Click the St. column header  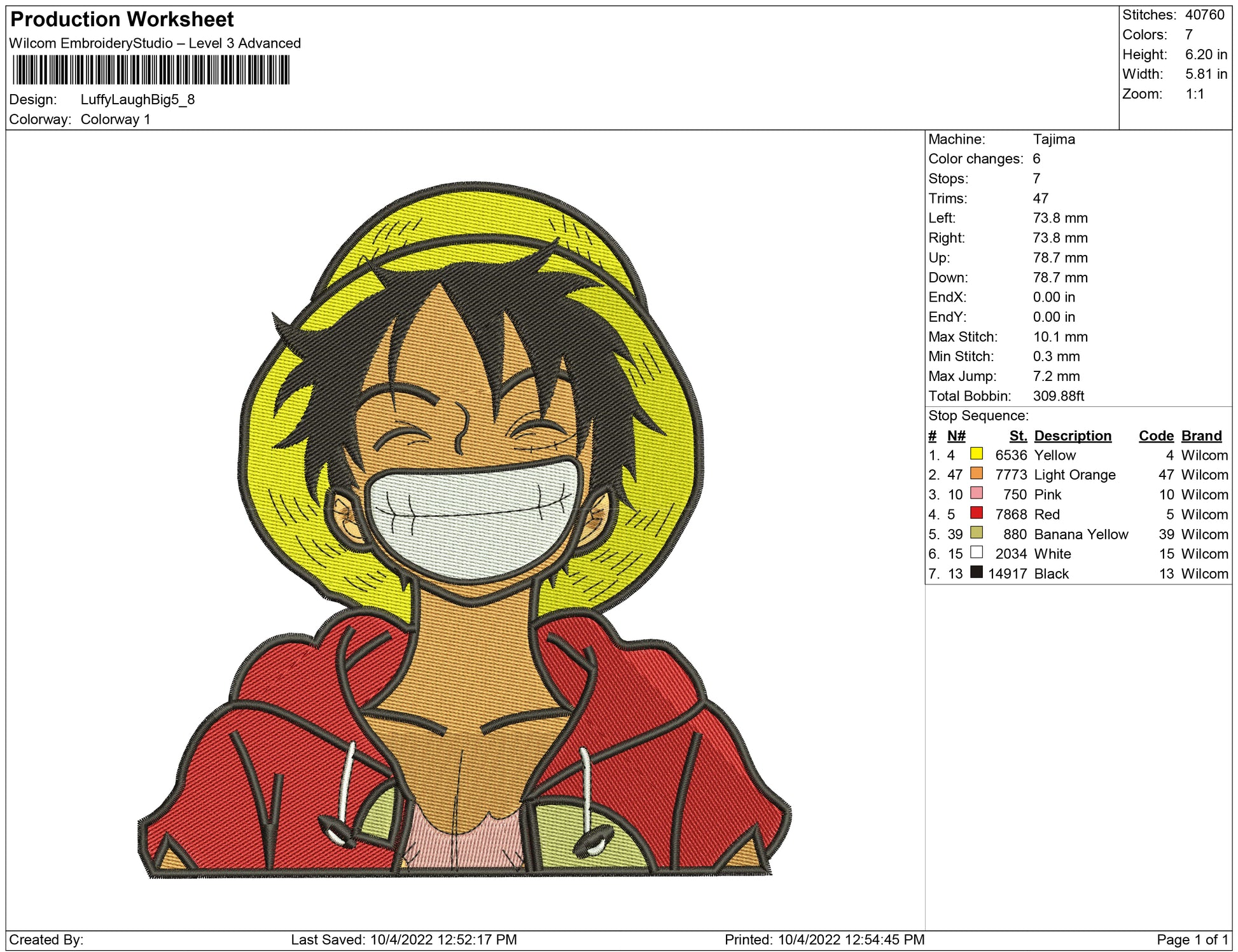point(1018,436)
